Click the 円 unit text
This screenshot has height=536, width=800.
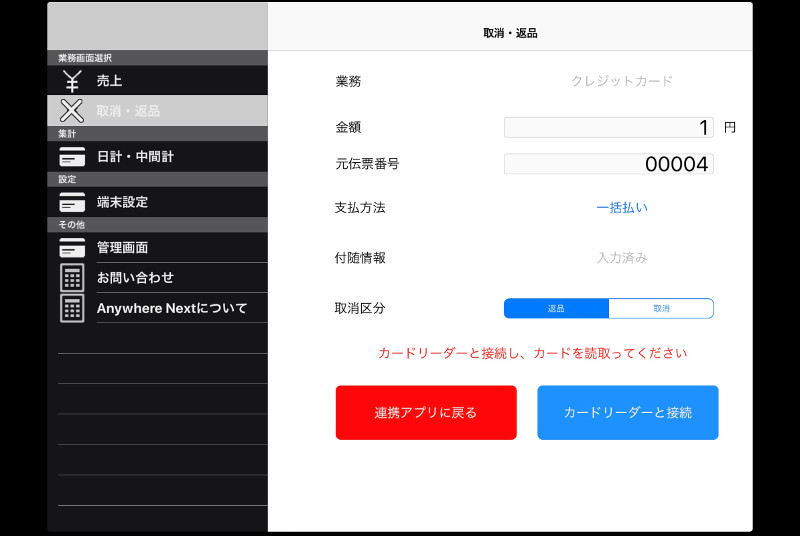(x=730, y=127)
